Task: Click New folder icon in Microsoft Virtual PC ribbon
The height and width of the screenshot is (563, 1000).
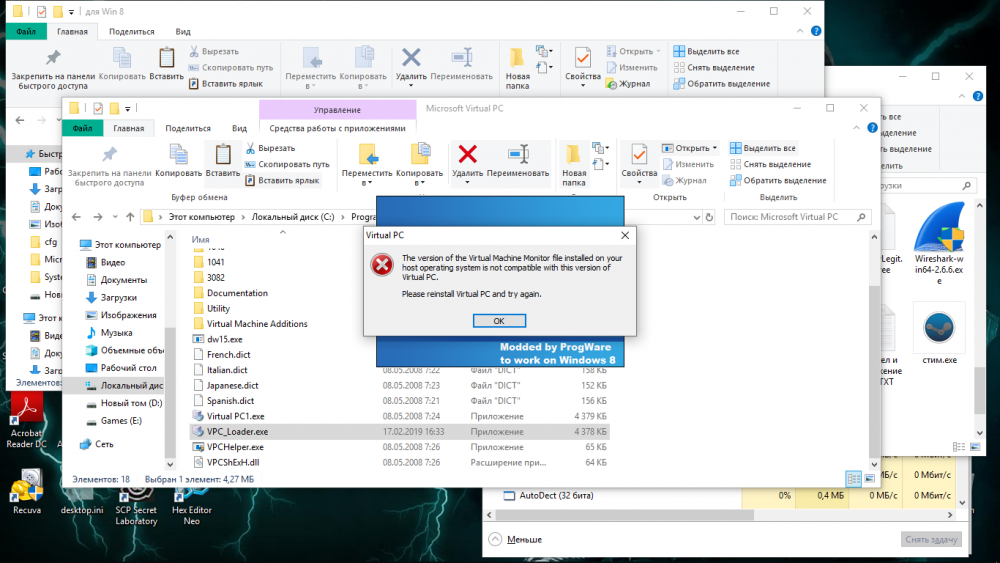Action: pos(573,154)
